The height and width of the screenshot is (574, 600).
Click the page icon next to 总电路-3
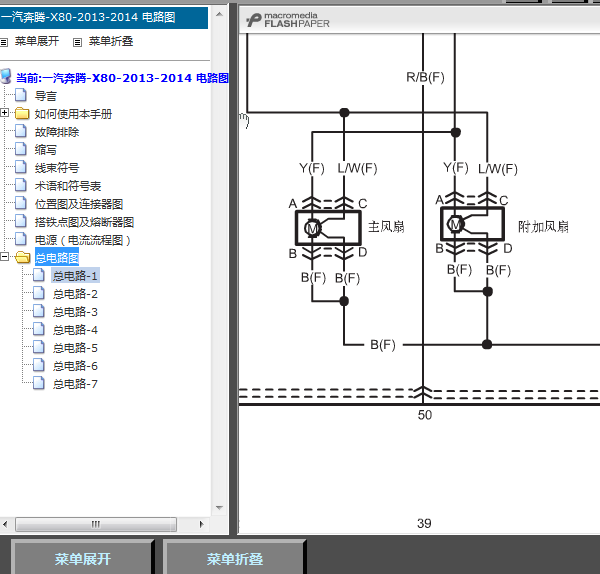[39, 311]
